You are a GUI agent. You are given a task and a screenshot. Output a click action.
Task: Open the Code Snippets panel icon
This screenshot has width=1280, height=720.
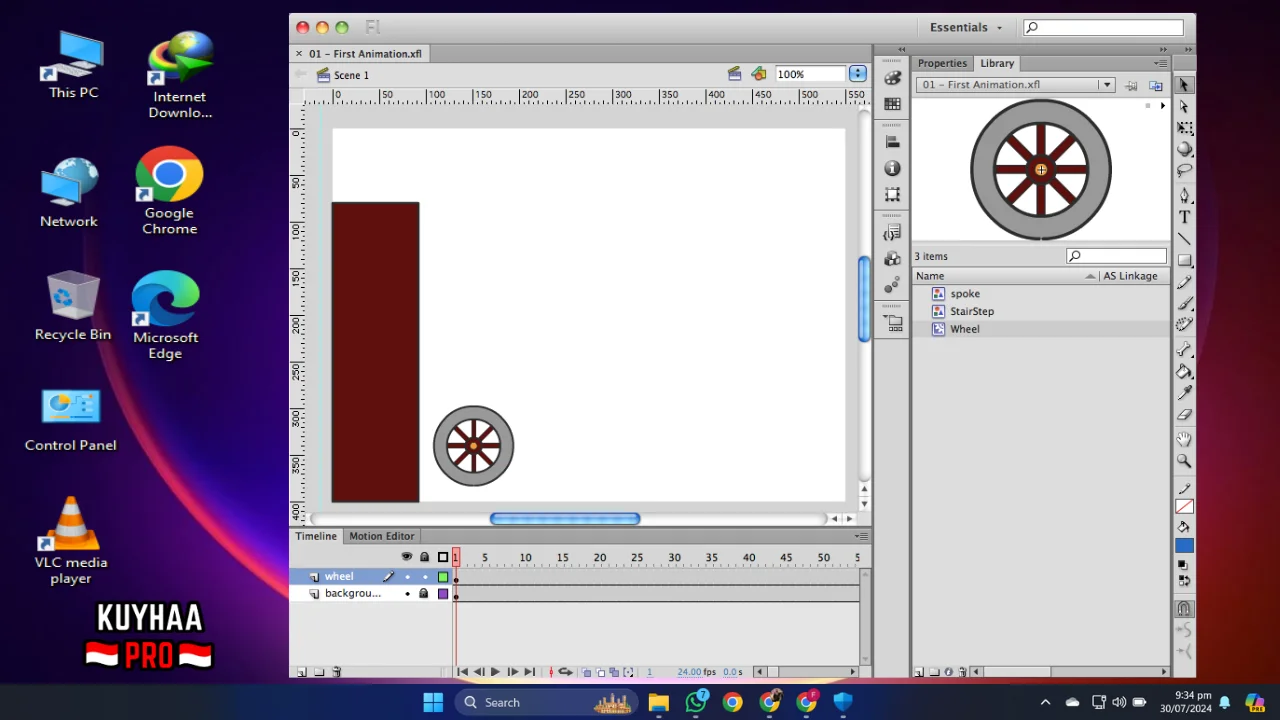coord(892,233)
